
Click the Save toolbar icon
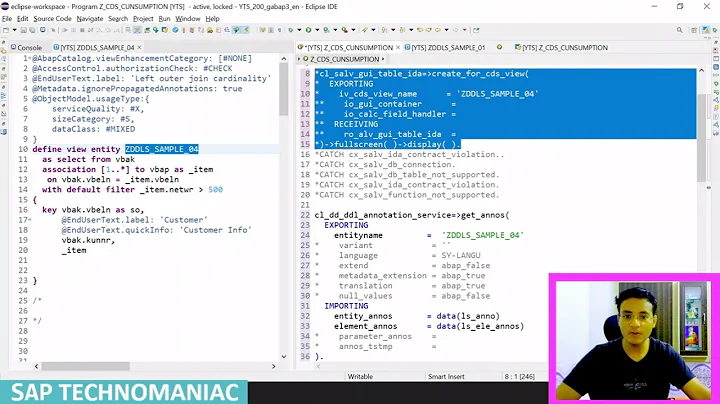[23, 30]
